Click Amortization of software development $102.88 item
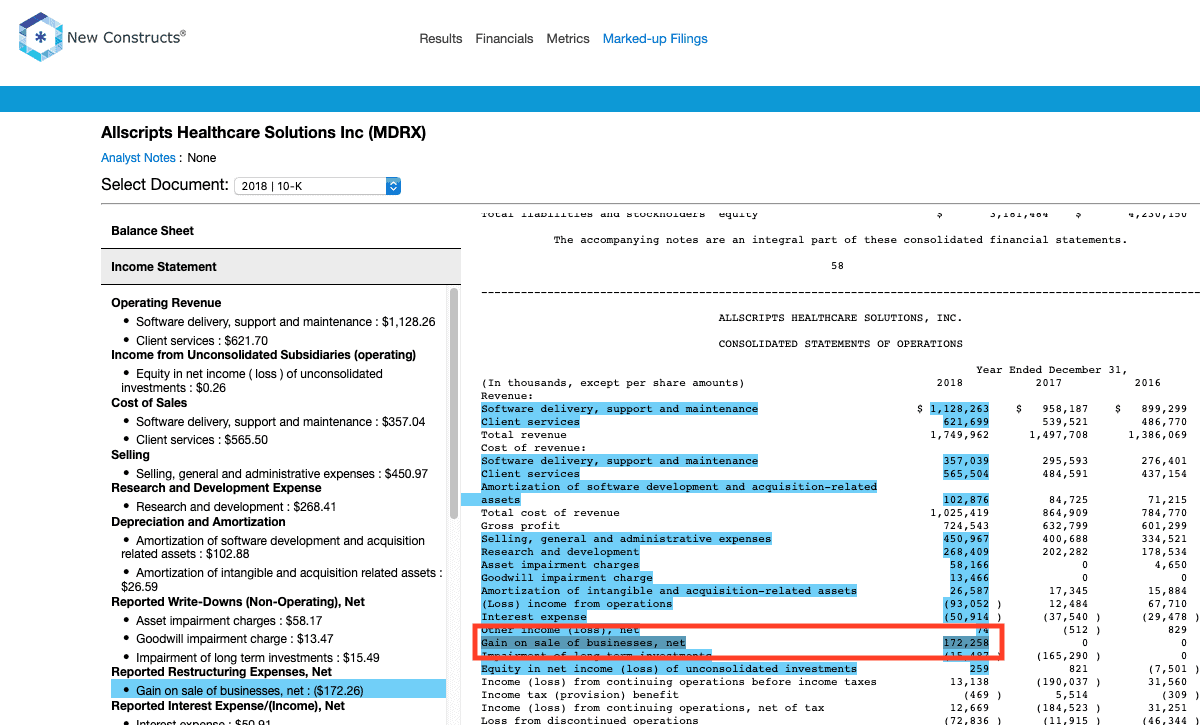 click(273, 547)
